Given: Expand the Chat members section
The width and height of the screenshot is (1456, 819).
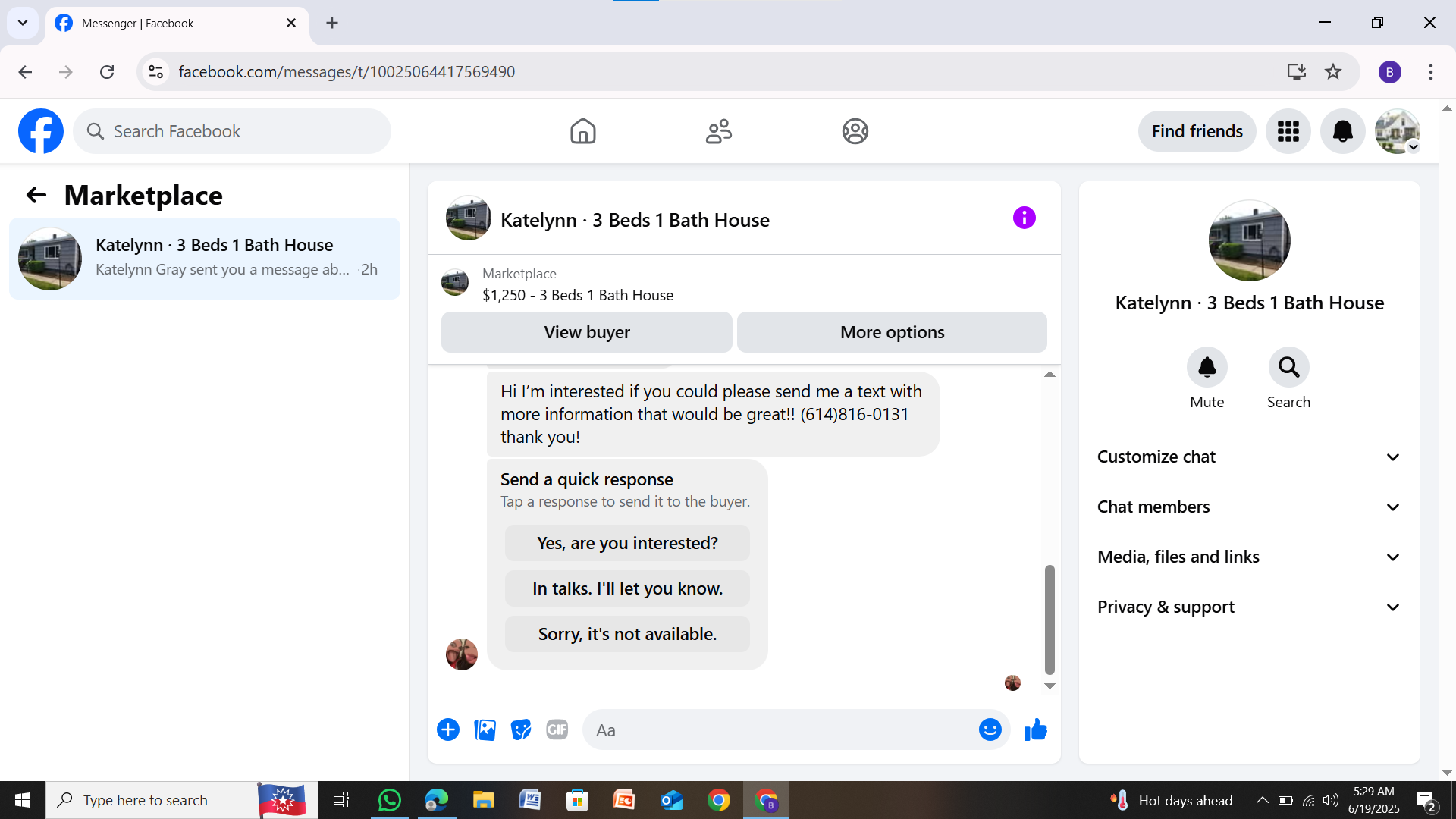Looking at the screenshot, I should click(x=1248, y=507).
